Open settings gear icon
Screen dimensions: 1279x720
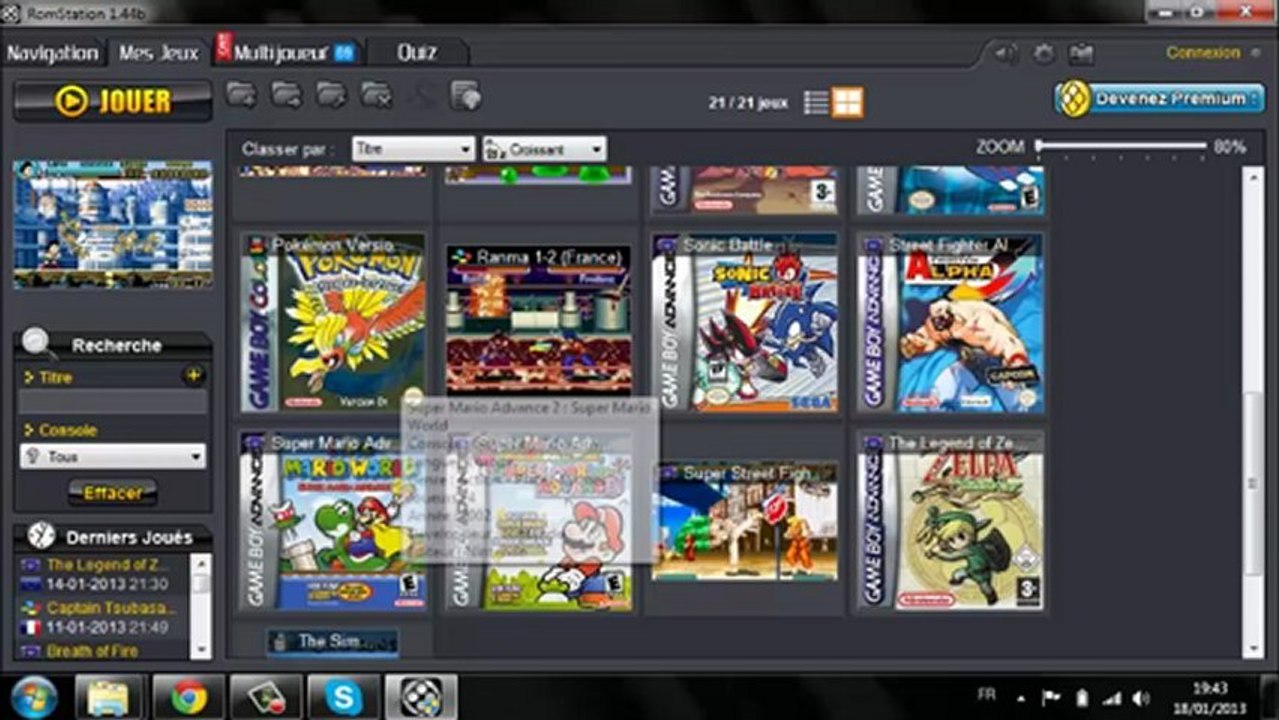(x=1043, y=53)
